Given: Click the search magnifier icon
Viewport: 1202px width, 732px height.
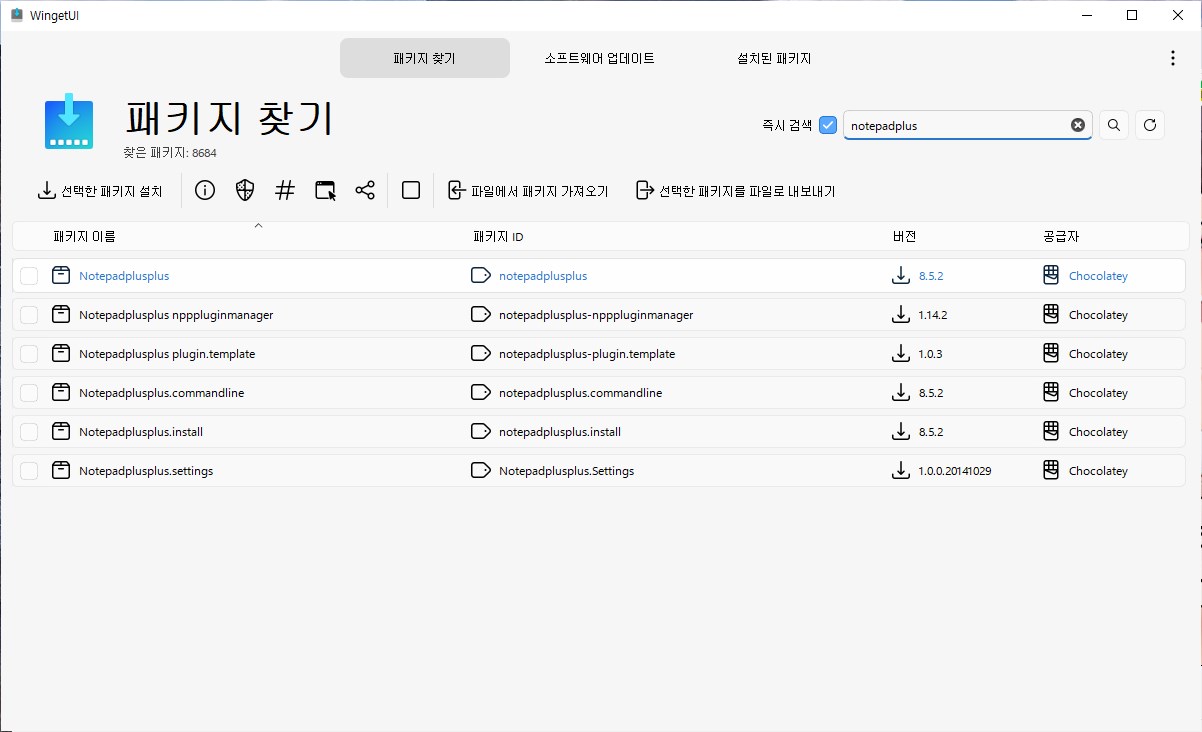Looking at the screenshot, I should 1113,124.
